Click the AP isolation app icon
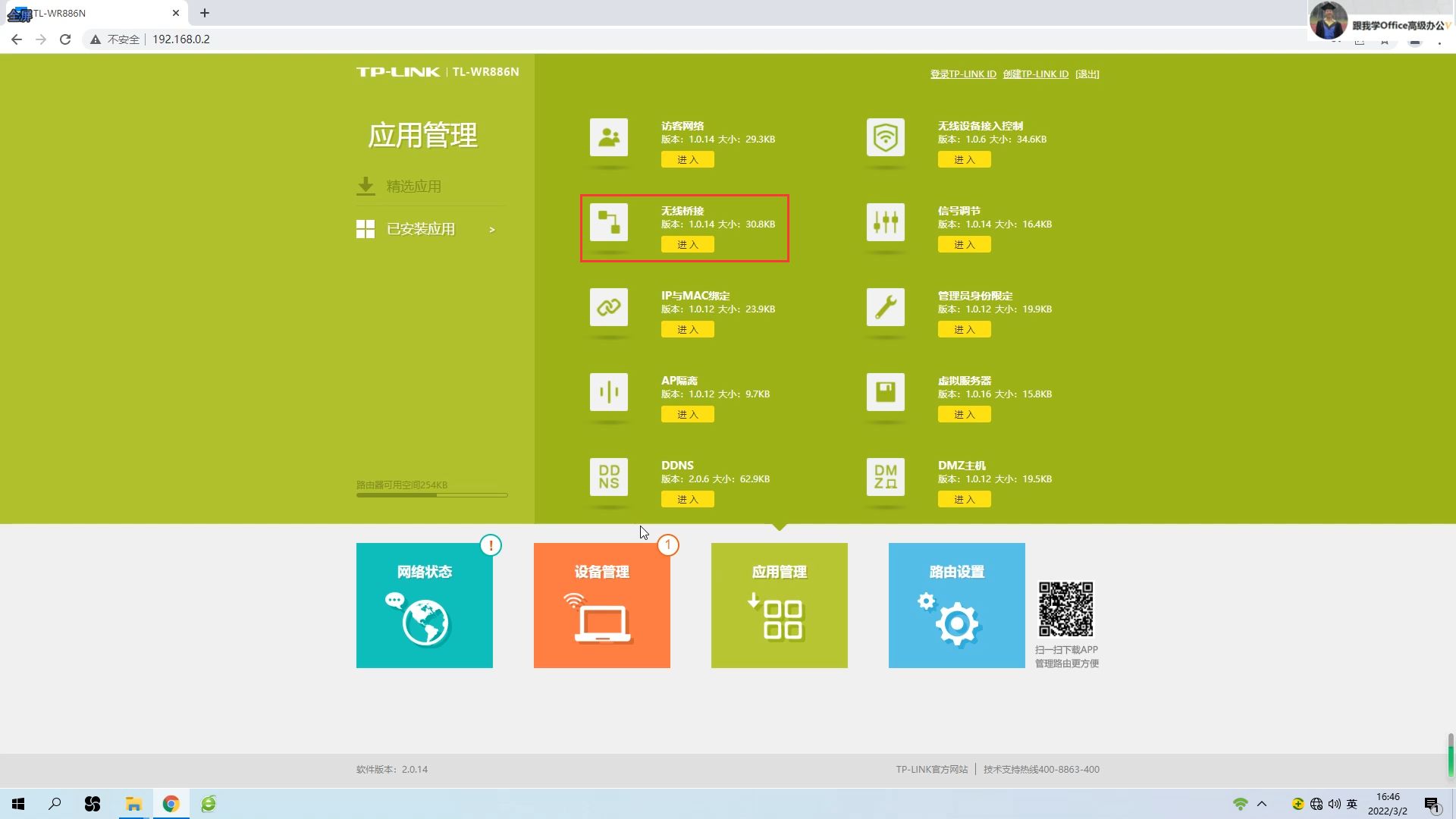 pyautogui.click(x=609, y=392)
